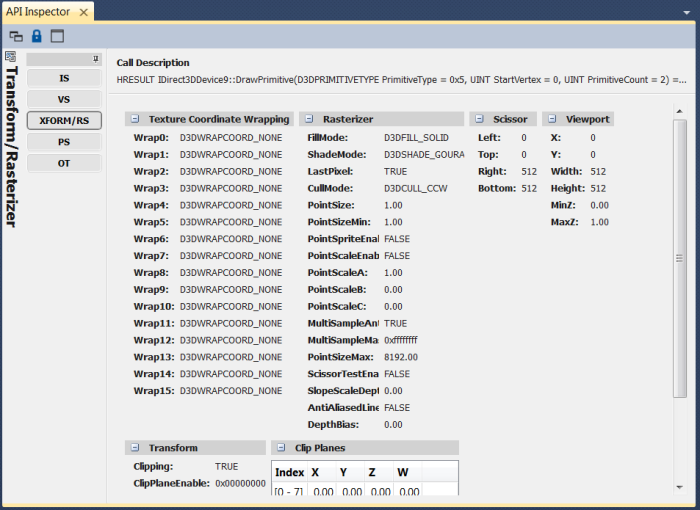Click the lock icon in the toolbar

click(x=37, y=36)
